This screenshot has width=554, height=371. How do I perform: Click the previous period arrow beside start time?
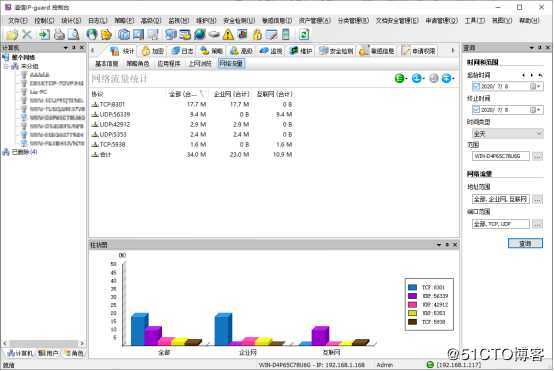coord(523,75)
